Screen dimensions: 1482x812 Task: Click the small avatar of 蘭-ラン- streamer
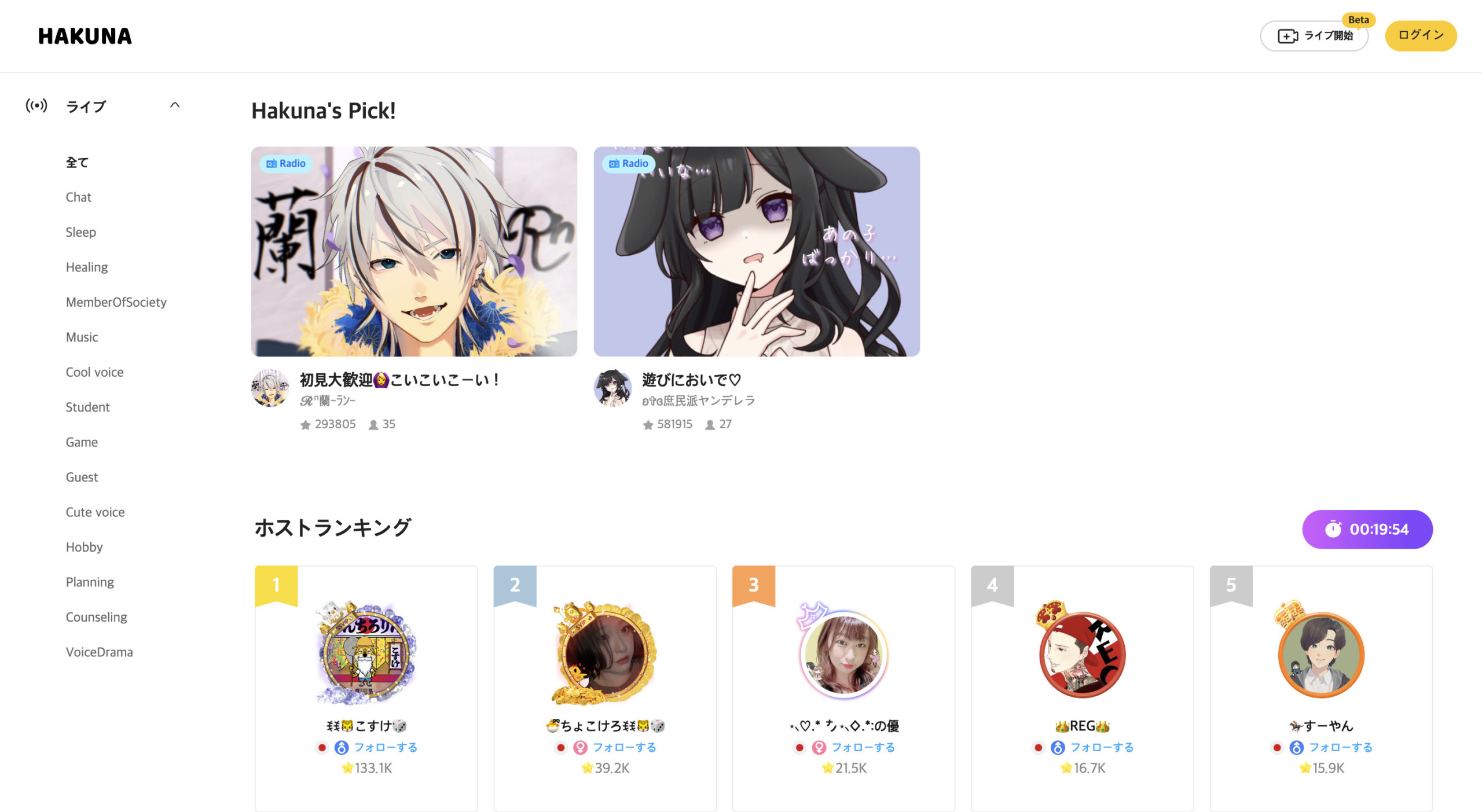[x=270, y=388]
